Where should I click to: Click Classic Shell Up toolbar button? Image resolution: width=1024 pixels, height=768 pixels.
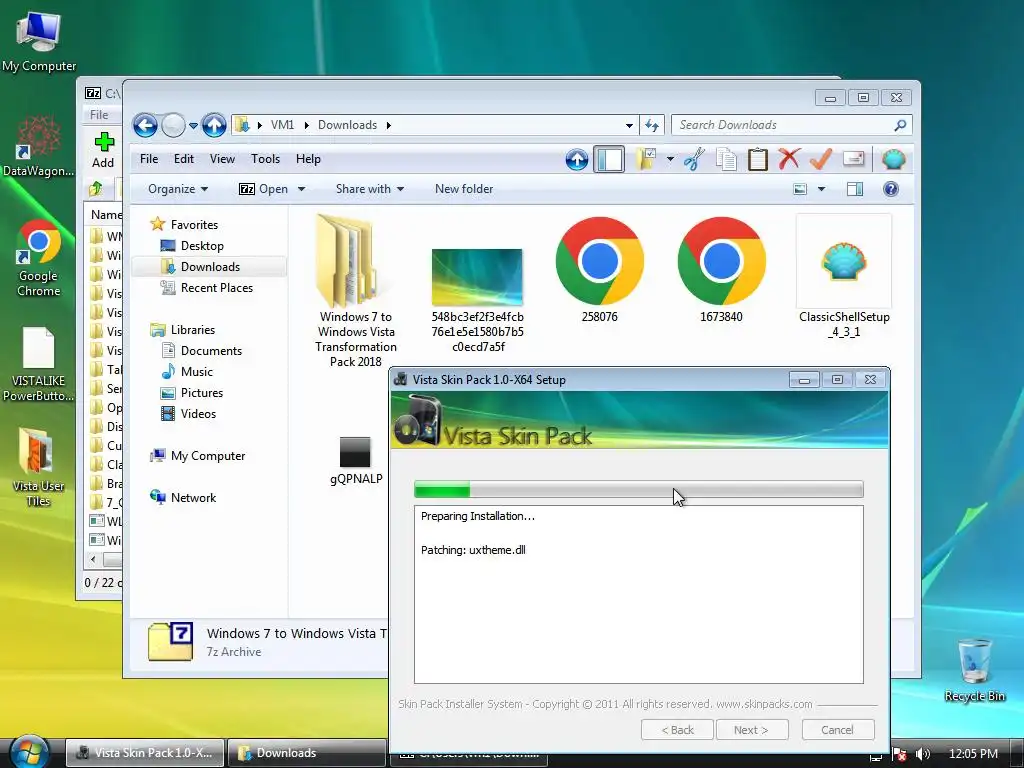click(x=577, y=159)
